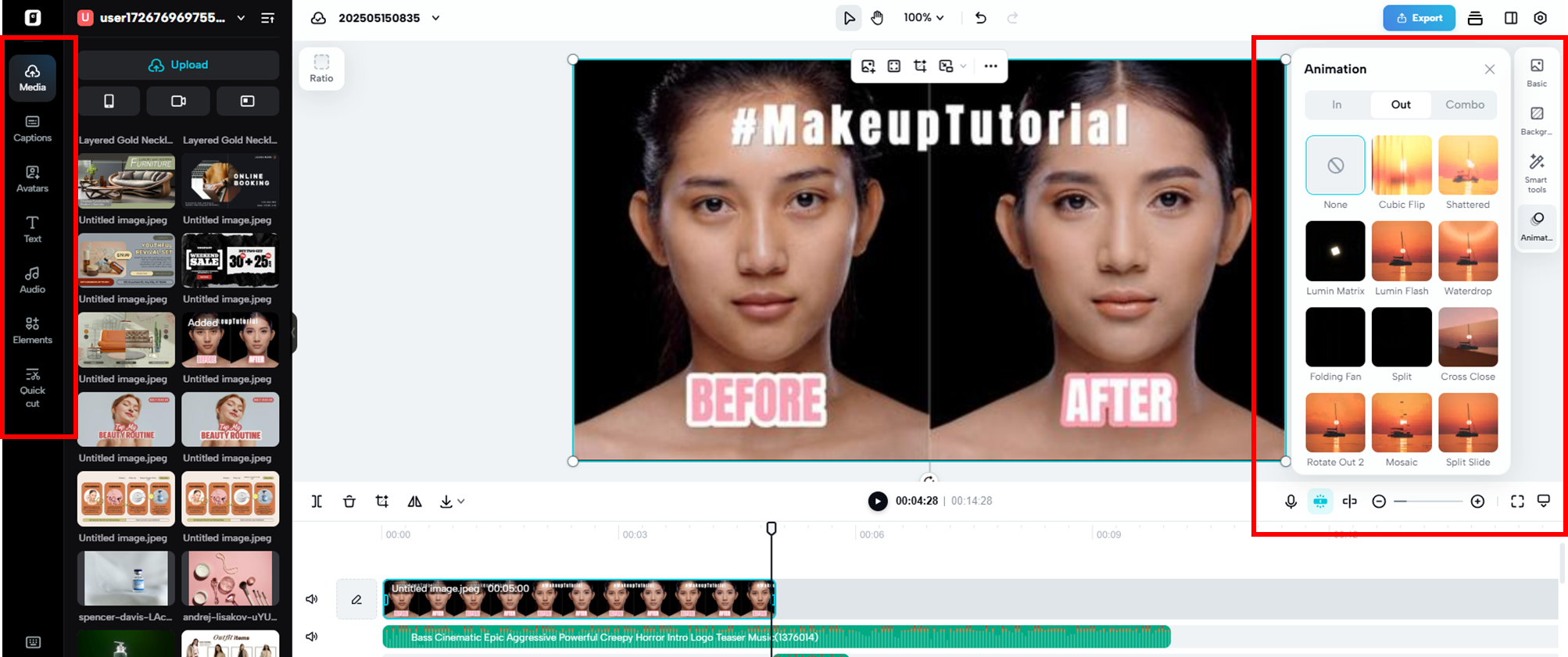
Task: Switch to the In animation tab
Action: click(x=1337, y=105)
